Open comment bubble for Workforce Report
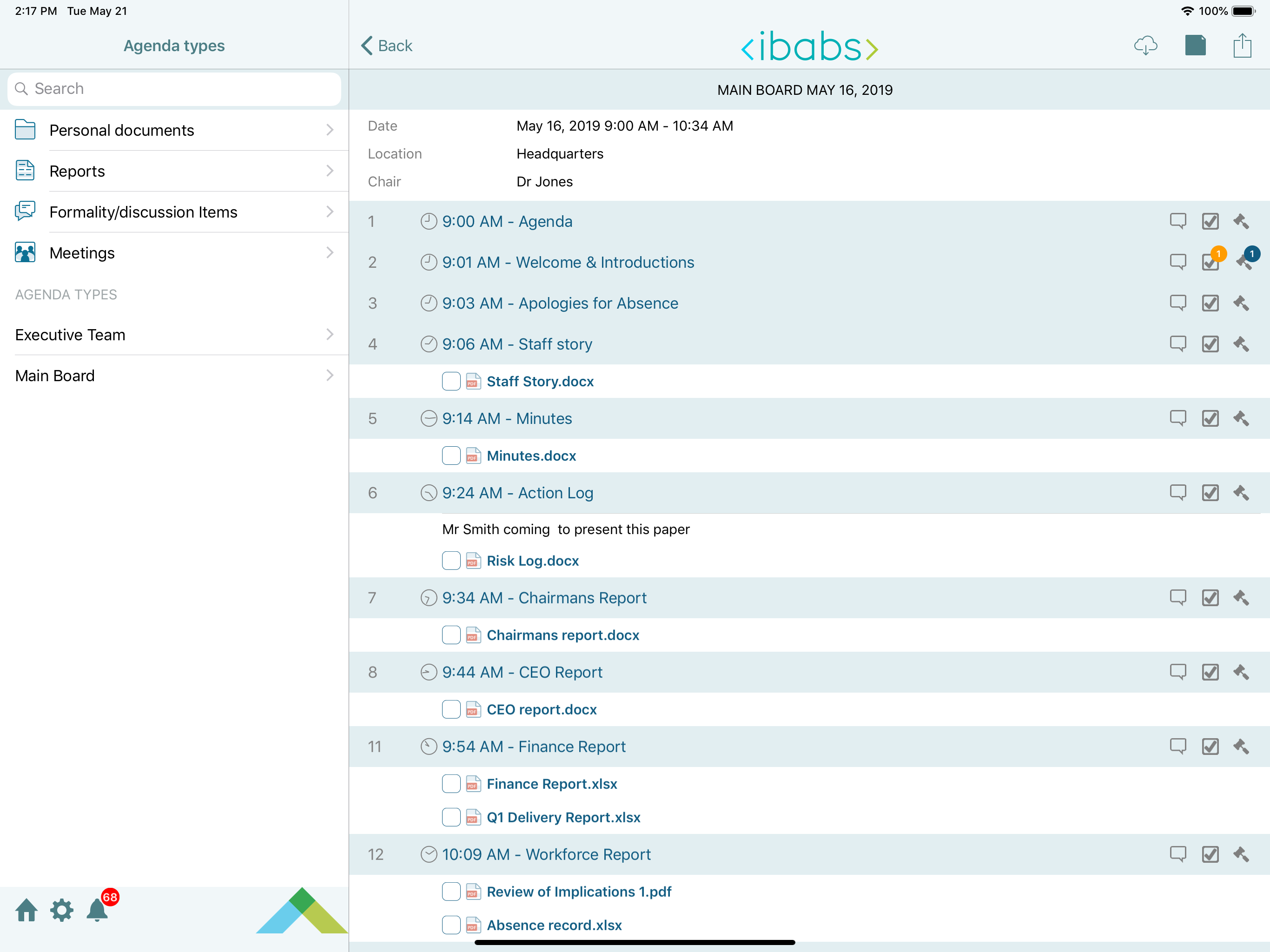This screenshot has width=1270, height=952. point(1177,854)
